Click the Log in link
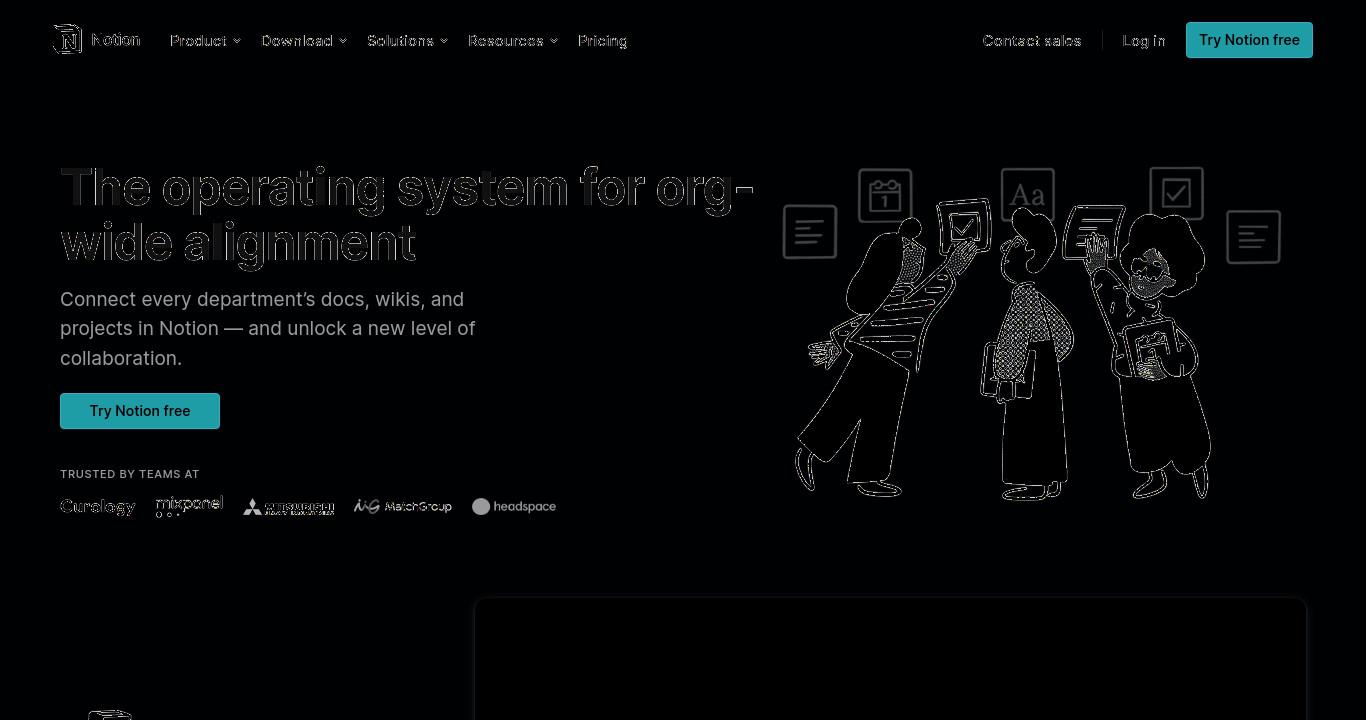Viewport: 1366px width, 720px height. point(1143,40)
